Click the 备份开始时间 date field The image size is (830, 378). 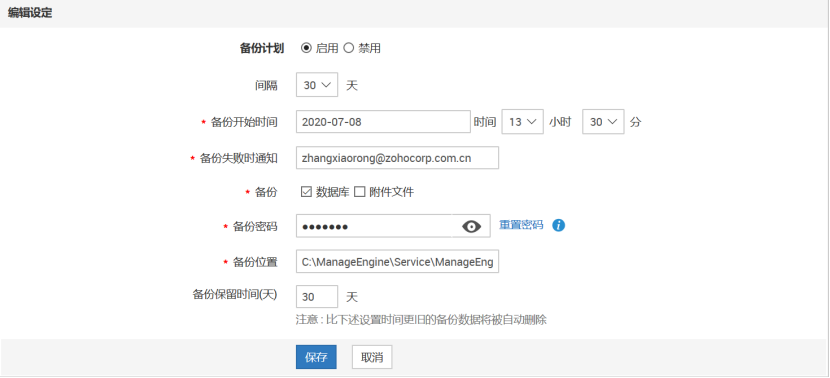click(383, 122)
